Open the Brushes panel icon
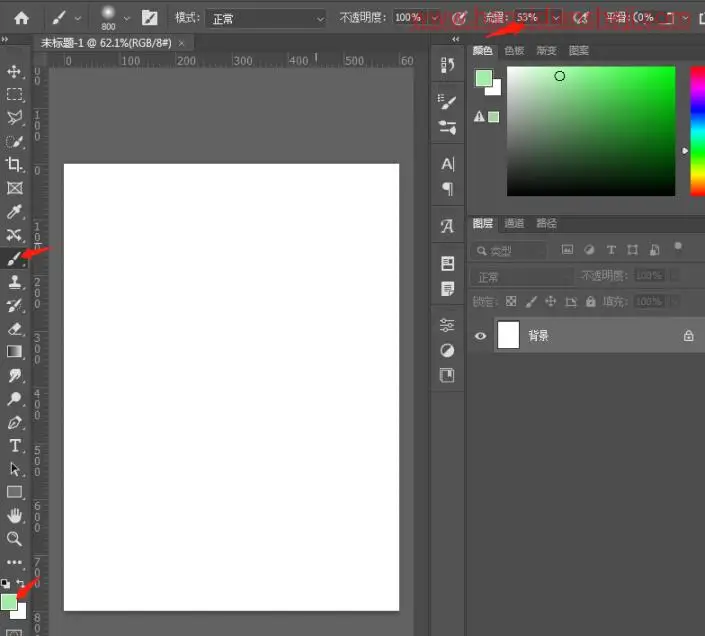Screen dimensions: 705x636 click(447, 102)
